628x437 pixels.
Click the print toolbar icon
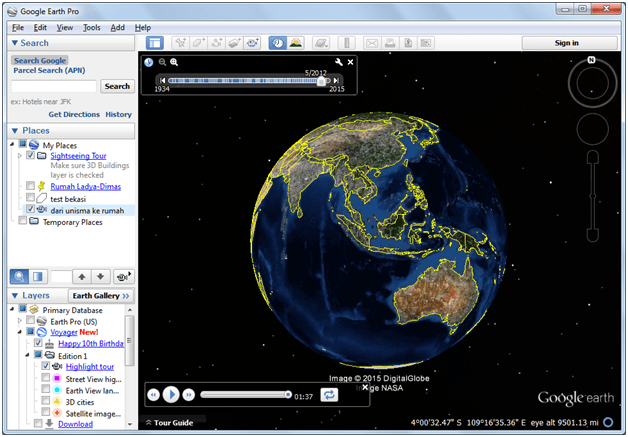392,43
